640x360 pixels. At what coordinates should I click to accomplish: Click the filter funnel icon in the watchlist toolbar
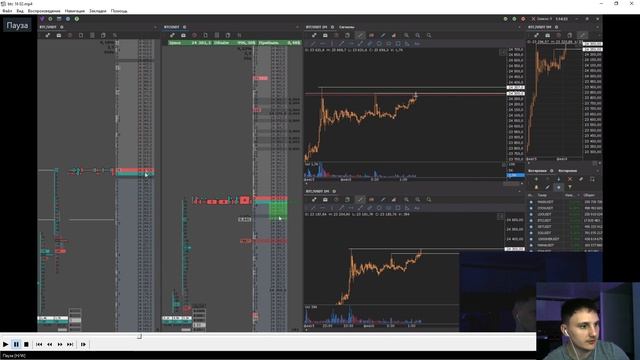tap(570, 187)
